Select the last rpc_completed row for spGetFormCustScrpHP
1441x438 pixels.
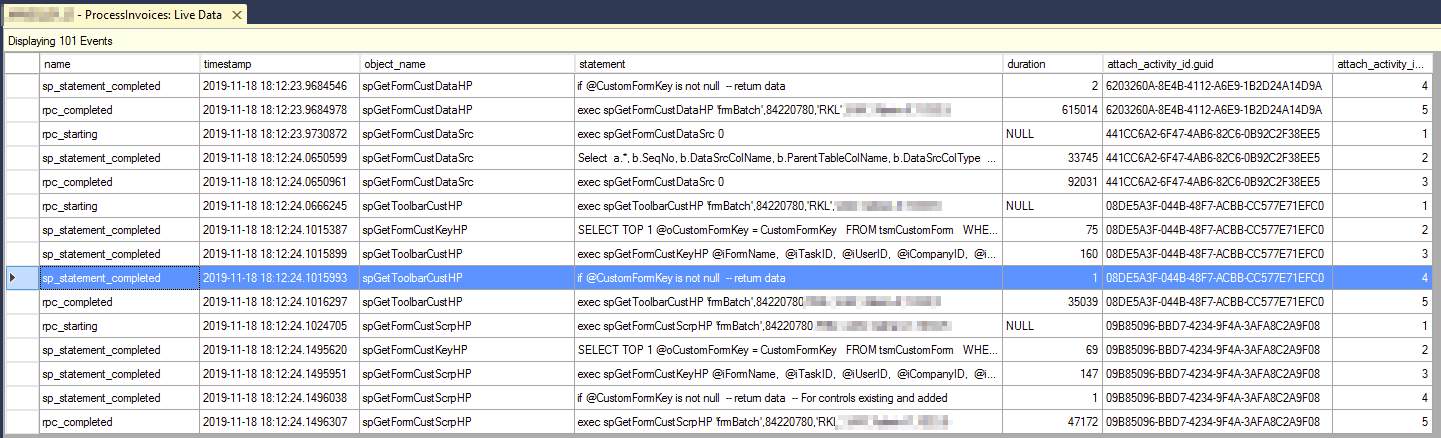pyautogui.click(x=118, y=422)
